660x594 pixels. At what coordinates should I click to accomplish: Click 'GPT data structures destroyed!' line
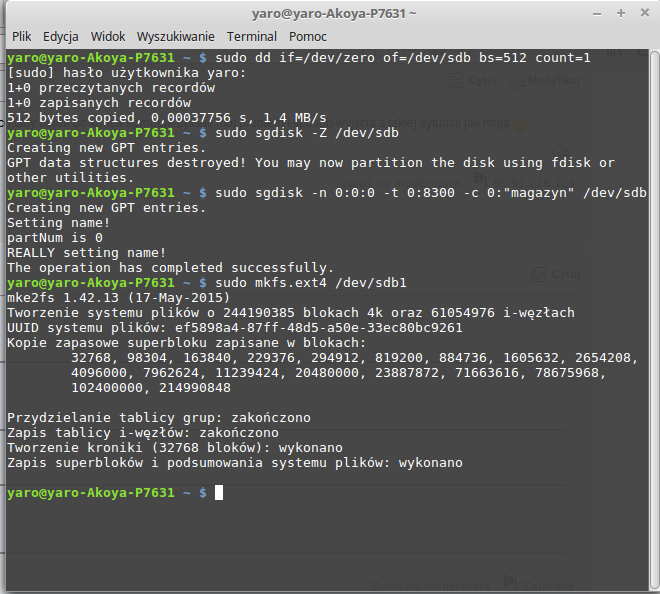[x=311, y=162]
